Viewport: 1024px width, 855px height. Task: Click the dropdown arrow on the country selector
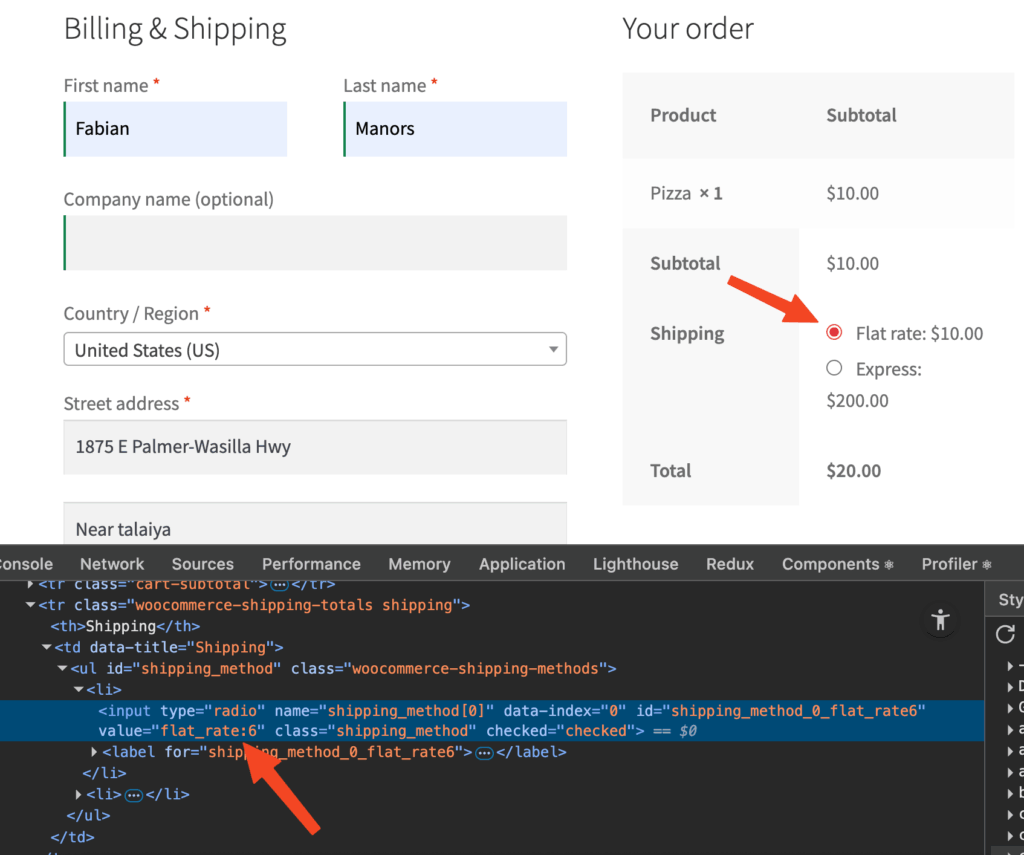(552, 349)
